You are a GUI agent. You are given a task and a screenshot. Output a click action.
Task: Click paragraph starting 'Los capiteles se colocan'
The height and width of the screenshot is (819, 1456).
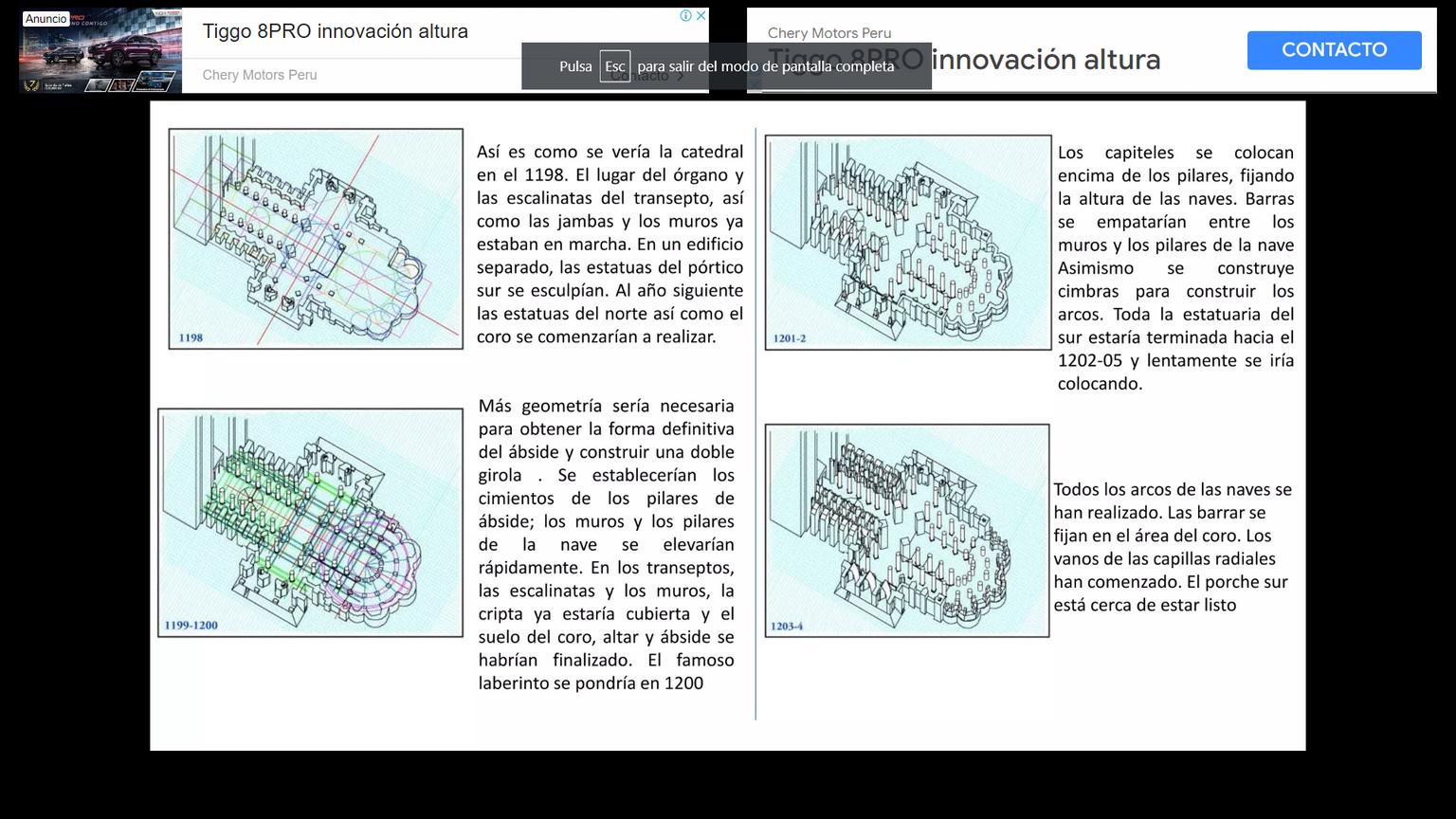click(x=1175, y=267)
